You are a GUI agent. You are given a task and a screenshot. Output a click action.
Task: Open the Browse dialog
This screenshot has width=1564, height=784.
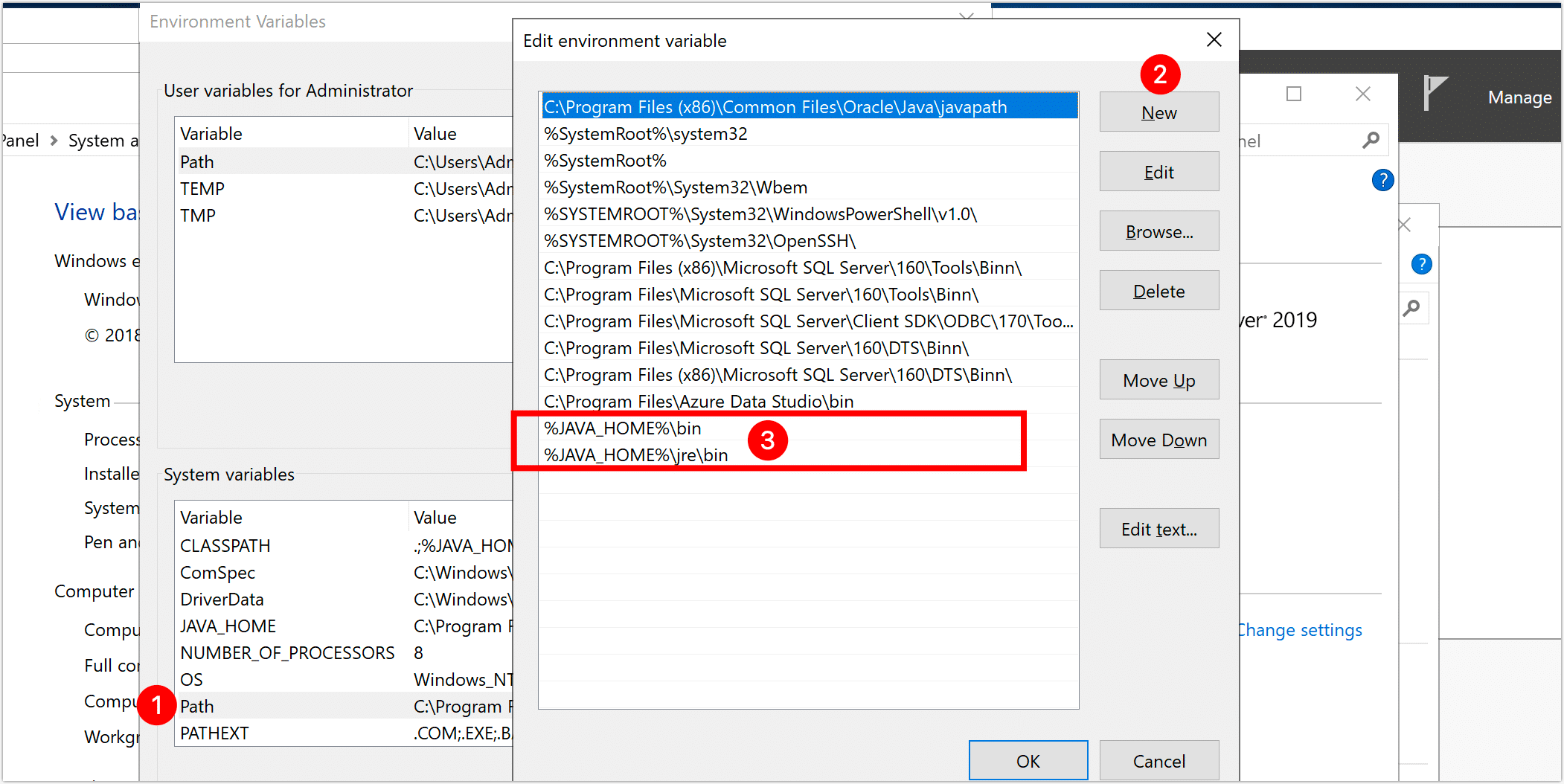[x=1158, y=231]
